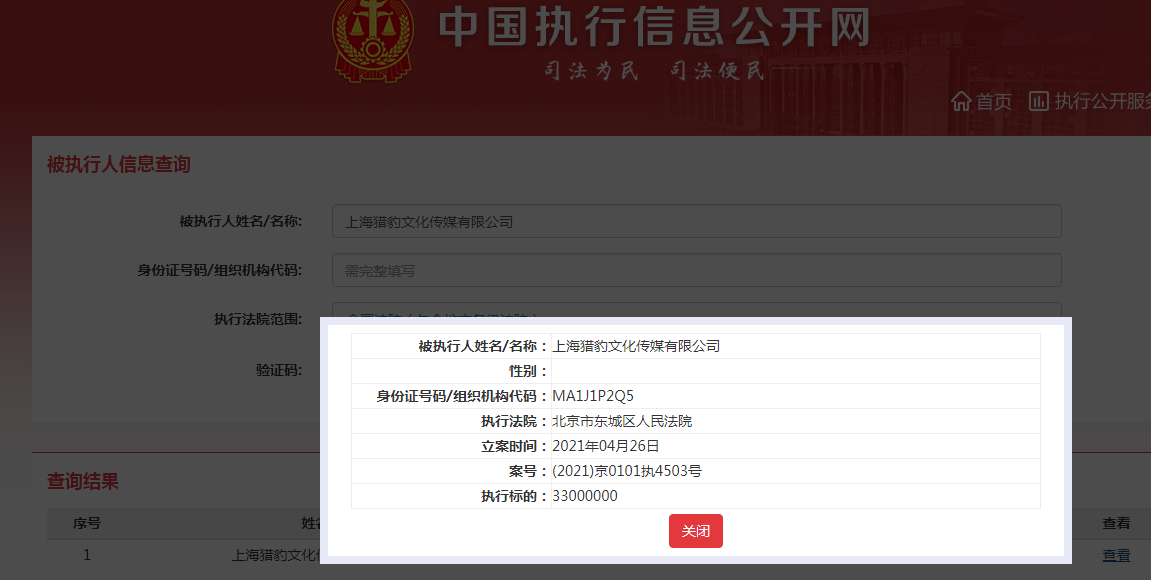This screenshot has width=1151, height=580.
Task: Click the company name in the popup
Action: coord(636,346)
